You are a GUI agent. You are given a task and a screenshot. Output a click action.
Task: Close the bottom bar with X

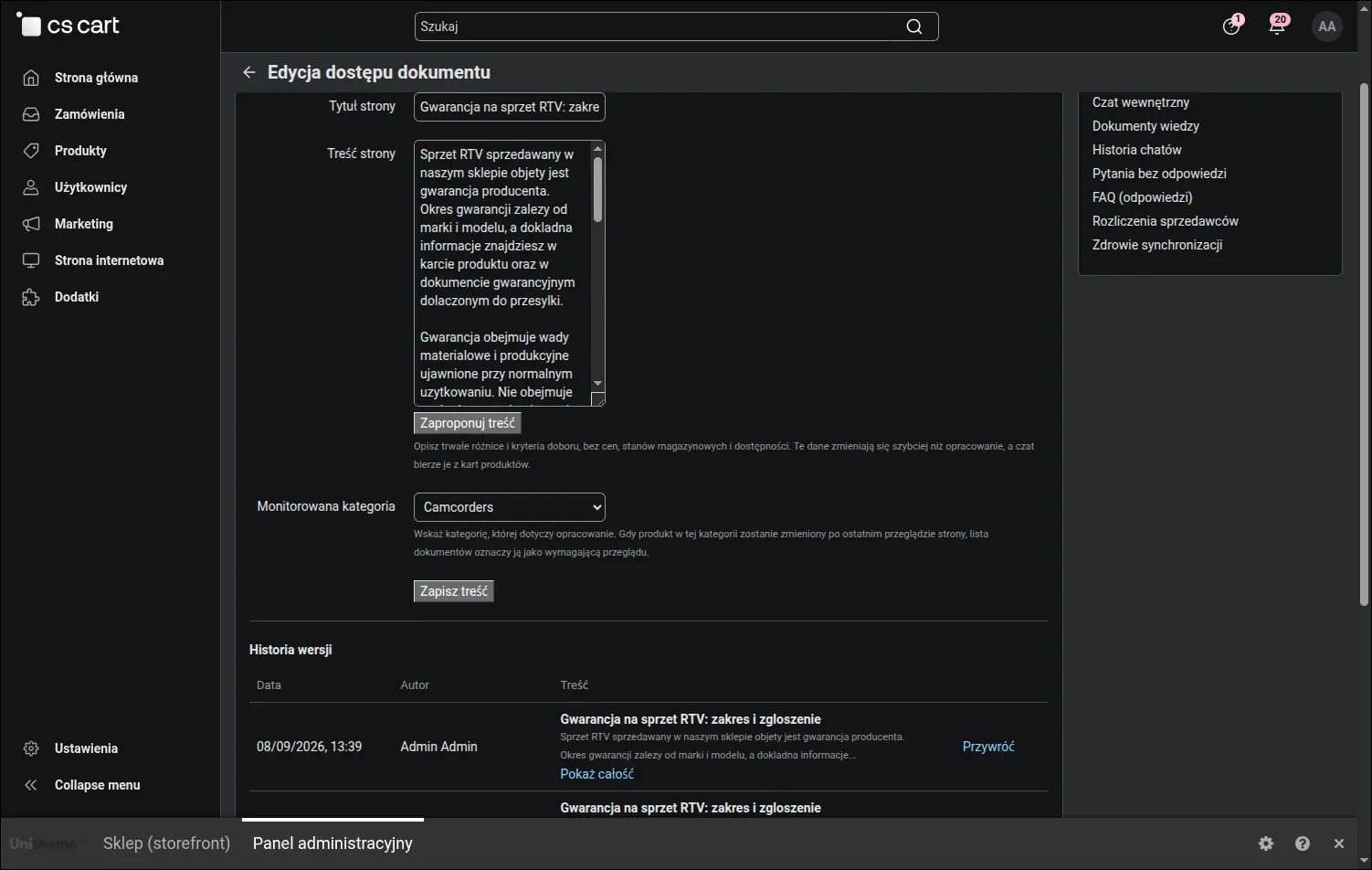pos(1339,843)
